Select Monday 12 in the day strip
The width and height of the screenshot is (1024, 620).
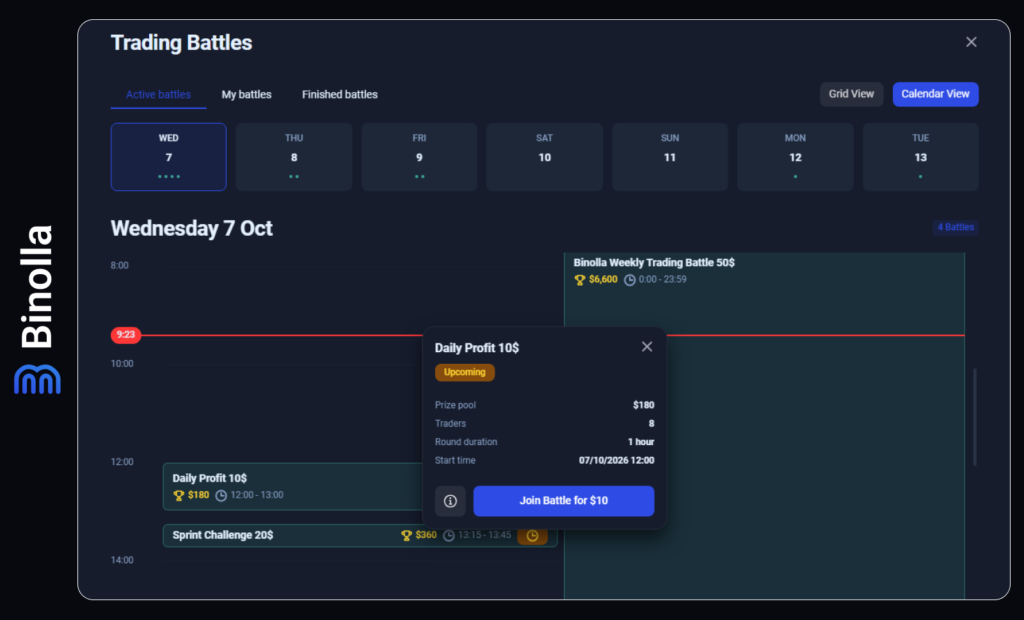click(795, 157)
